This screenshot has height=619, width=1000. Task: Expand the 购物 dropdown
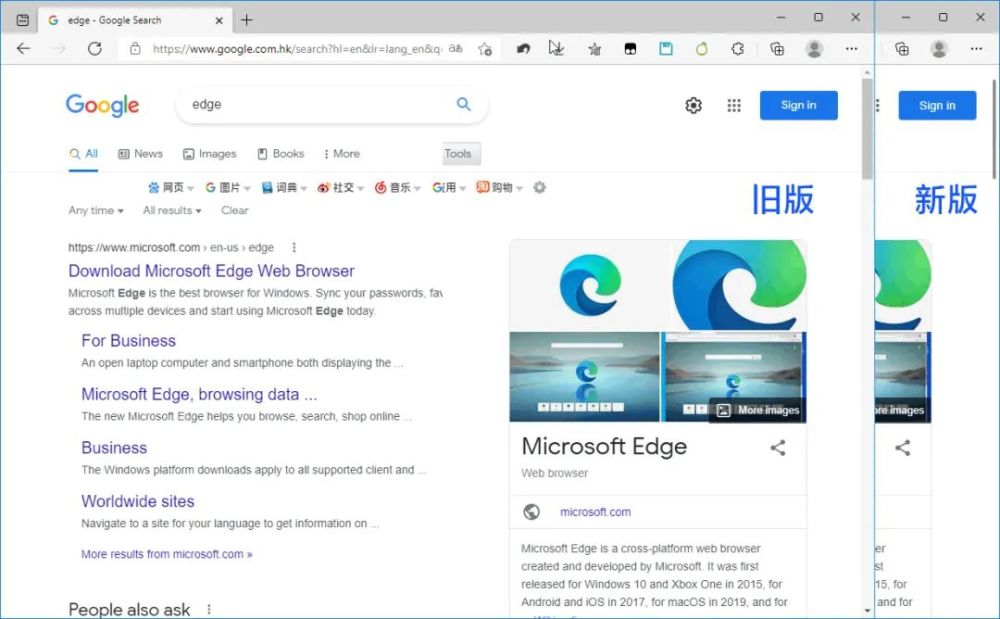[499, 187]
